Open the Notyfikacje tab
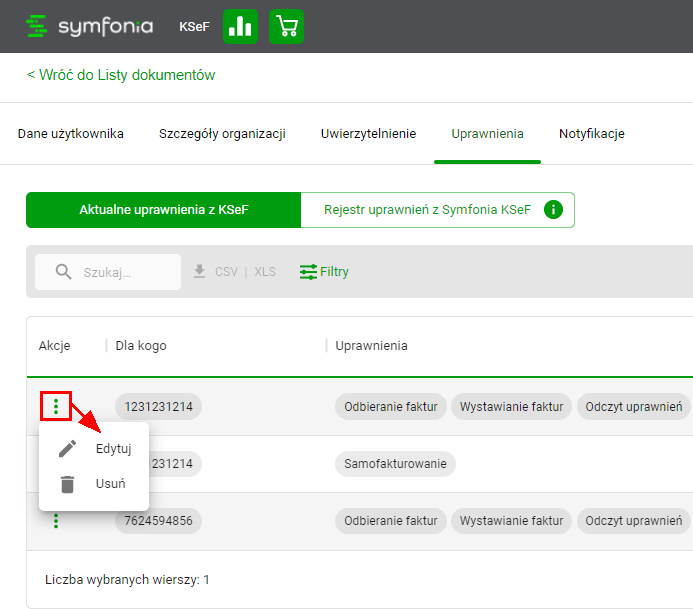 592,134
